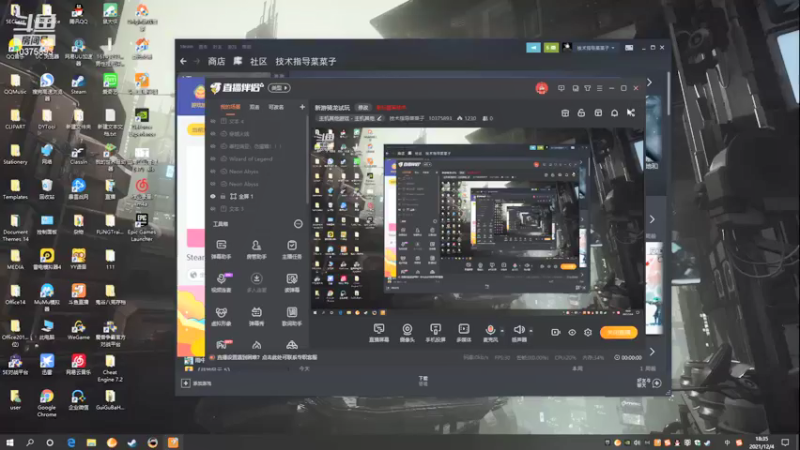Add 摄像头 camera source
Viewport: 800px width, 450px height.
[407, 333]
